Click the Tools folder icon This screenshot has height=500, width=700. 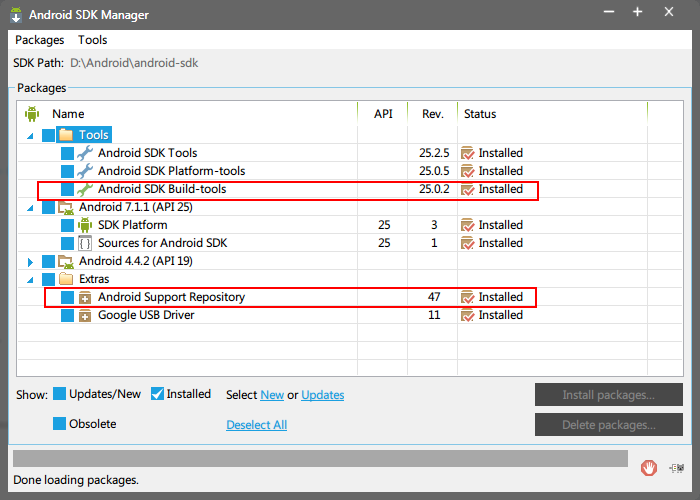(x=66, y=135)
